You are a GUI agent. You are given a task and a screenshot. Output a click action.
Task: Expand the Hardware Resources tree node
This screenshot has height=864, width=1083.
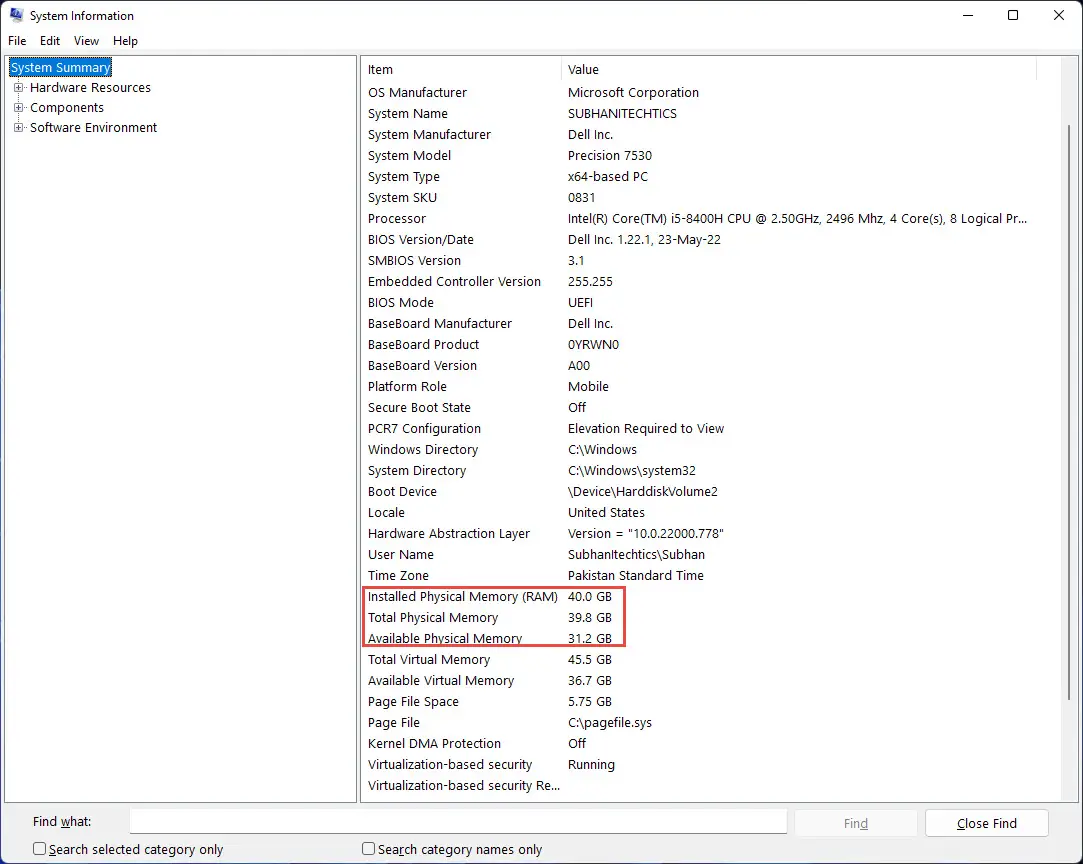[19, 88]
